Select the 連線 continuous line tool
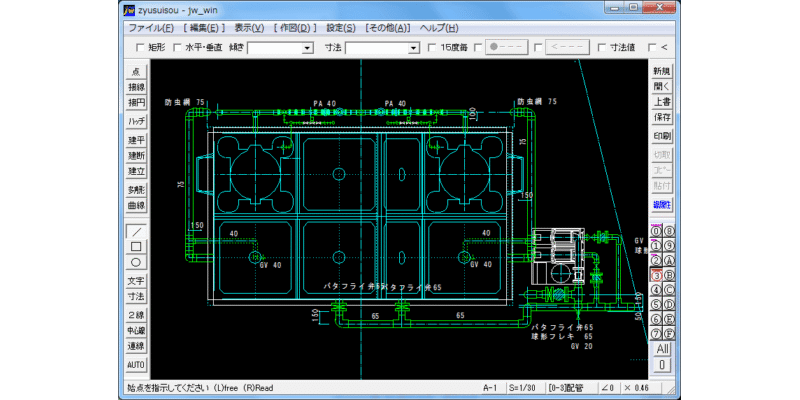This screenshot has width=800, height=400. click(x=136, y=346)
